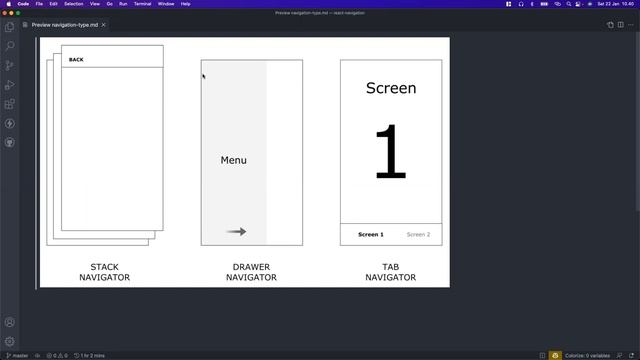Open the Window menu

pyautogui.click(x=166, y=4)
